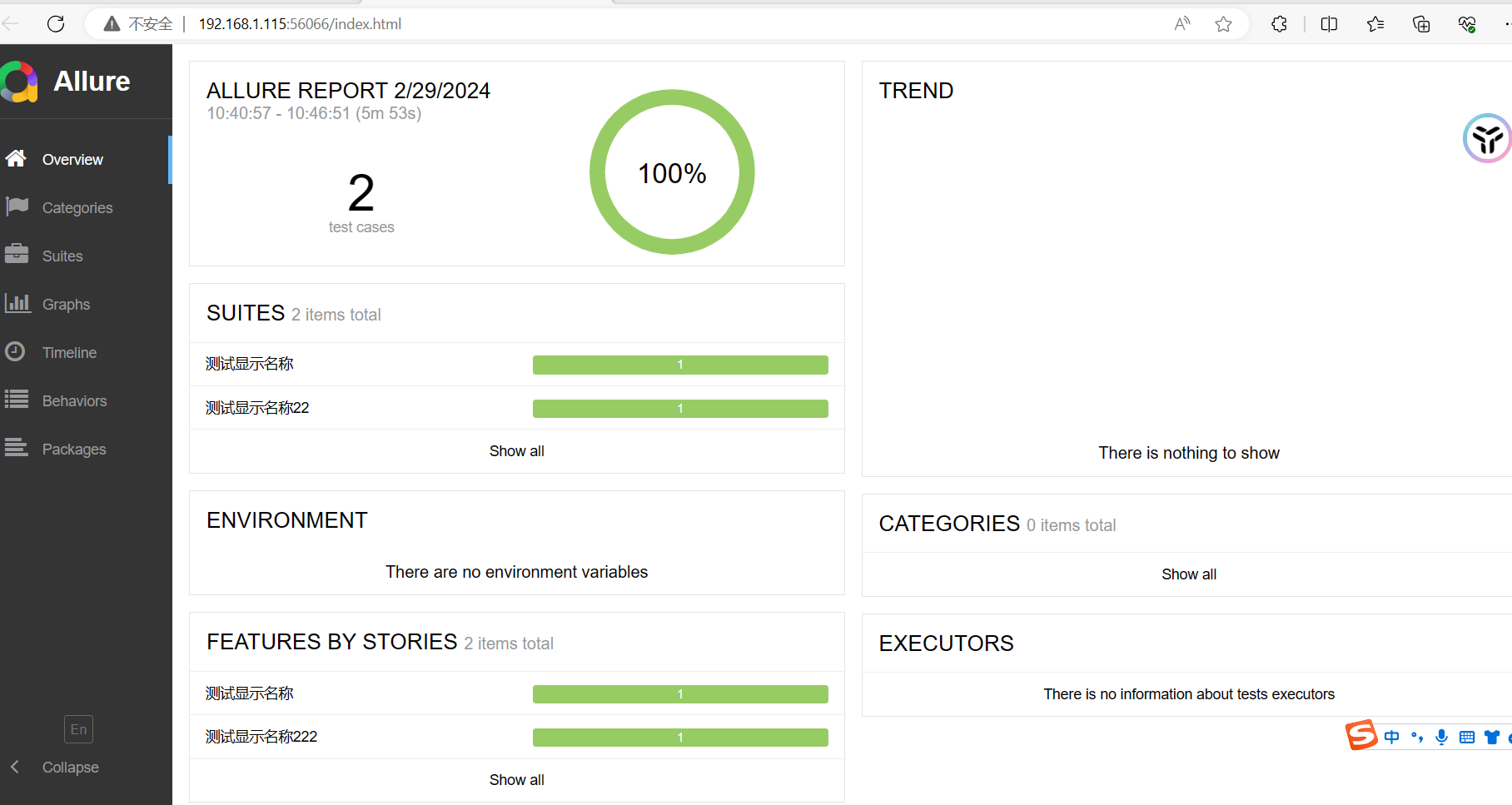1512x805 pixels.
Task: Click the Timeline clock icon
Action: point(15,351)
